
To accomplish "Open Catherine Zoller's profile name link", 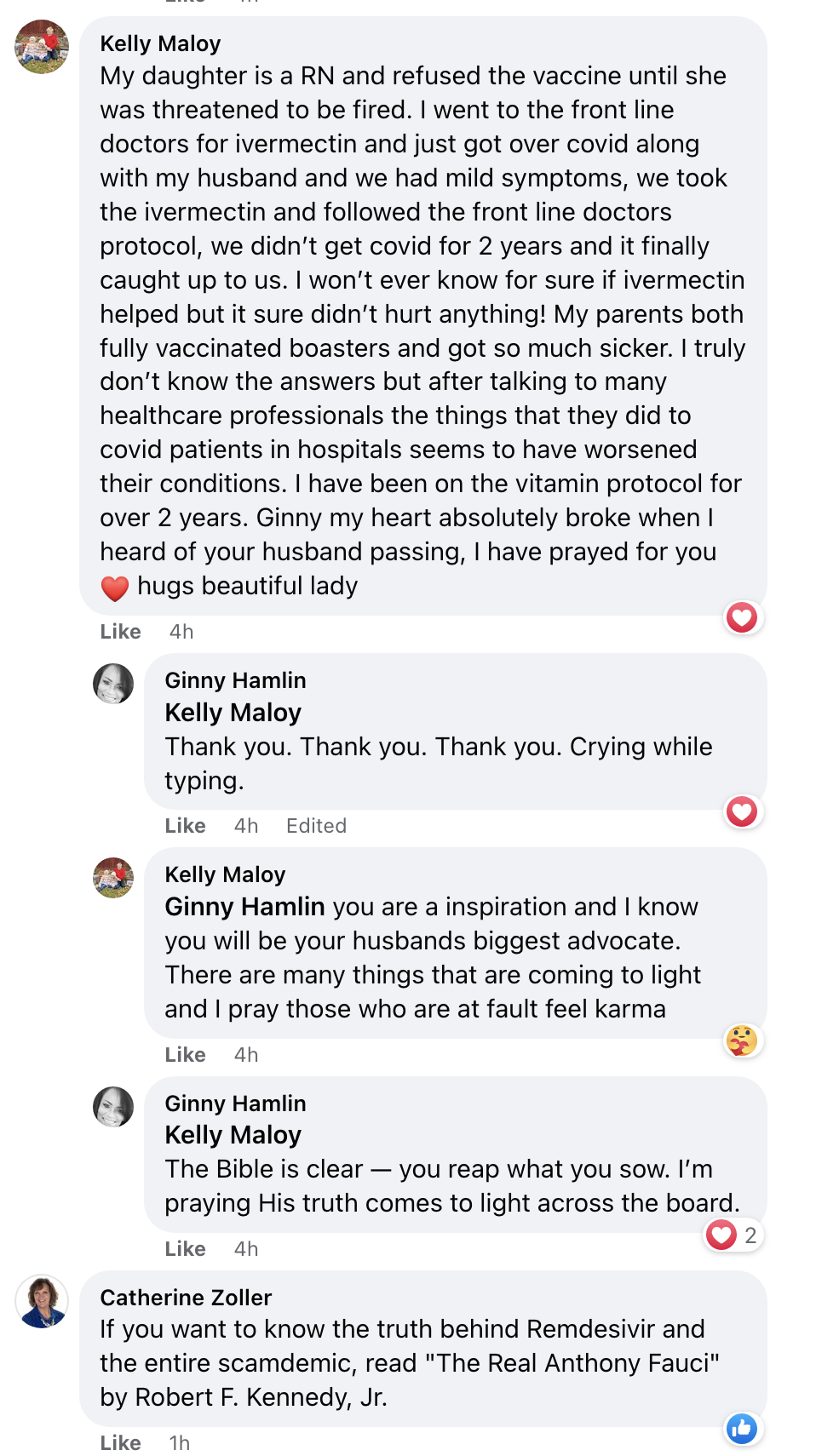I will point(186,1298).
